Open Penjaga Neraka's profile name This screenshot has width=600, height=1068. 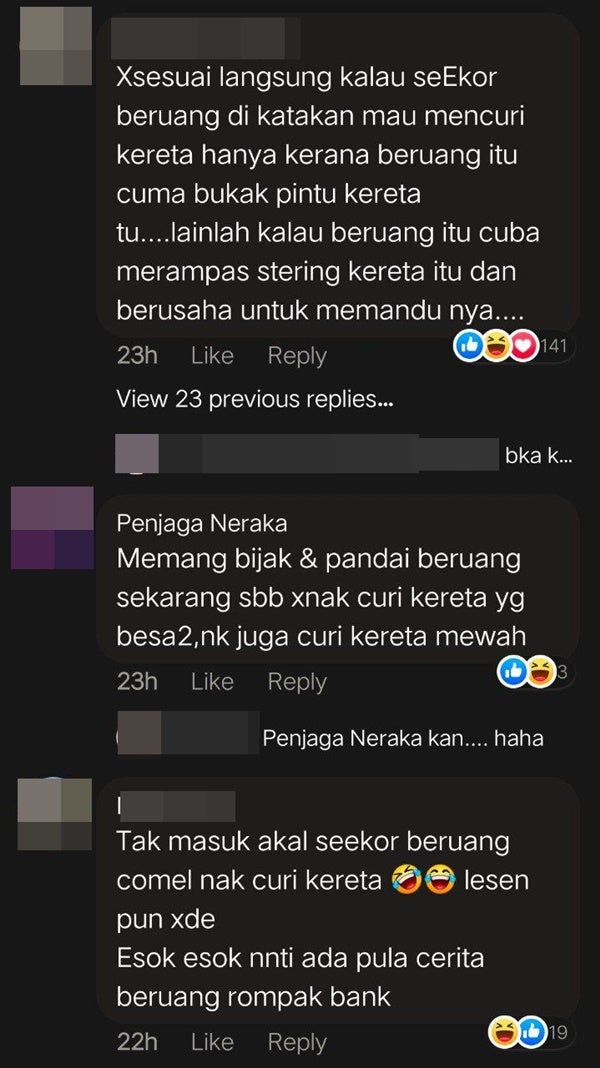[202, 523]
